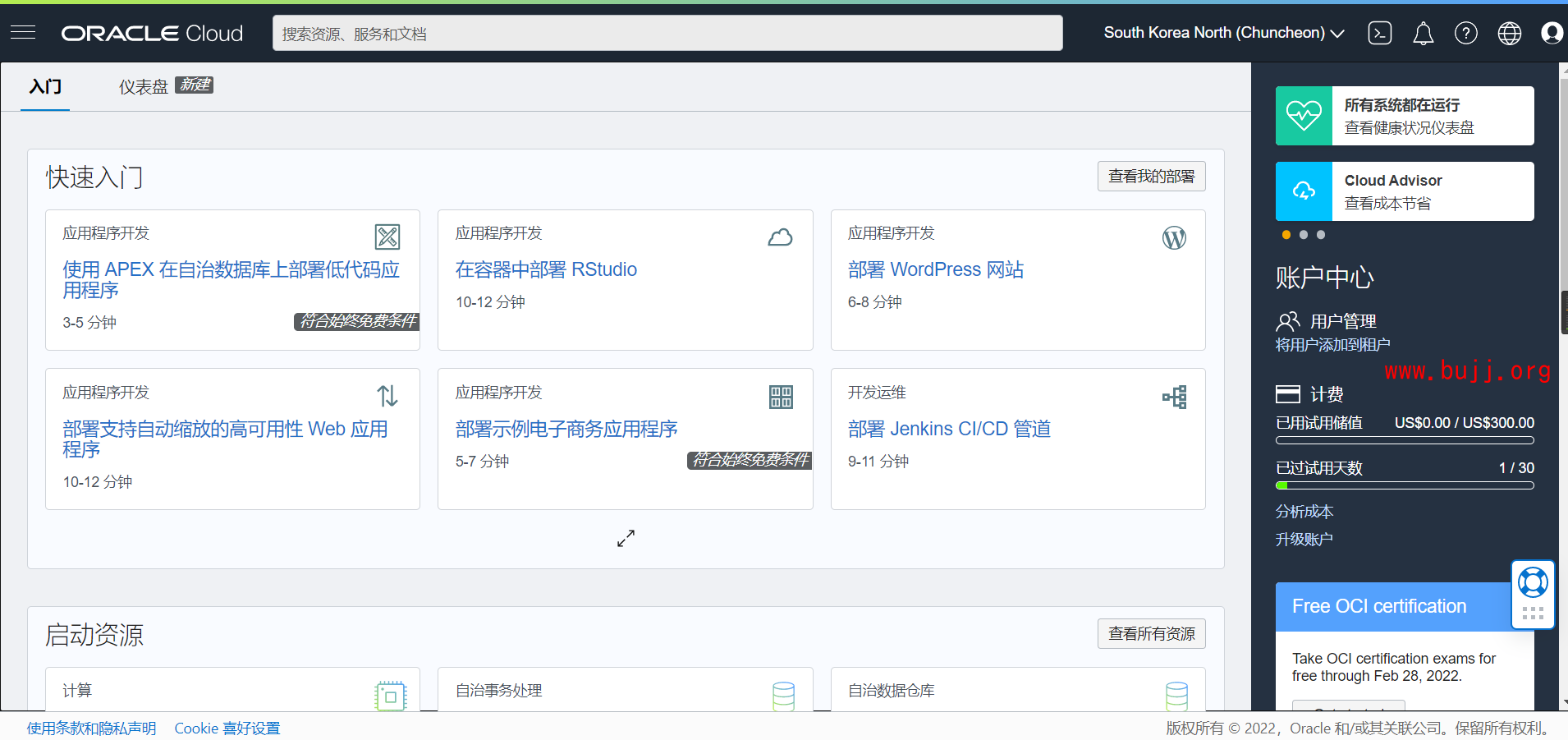This screenshot has height=740, width=1568.
Task: Open the hamburger navigation menu
Action: tap(23, 33)
